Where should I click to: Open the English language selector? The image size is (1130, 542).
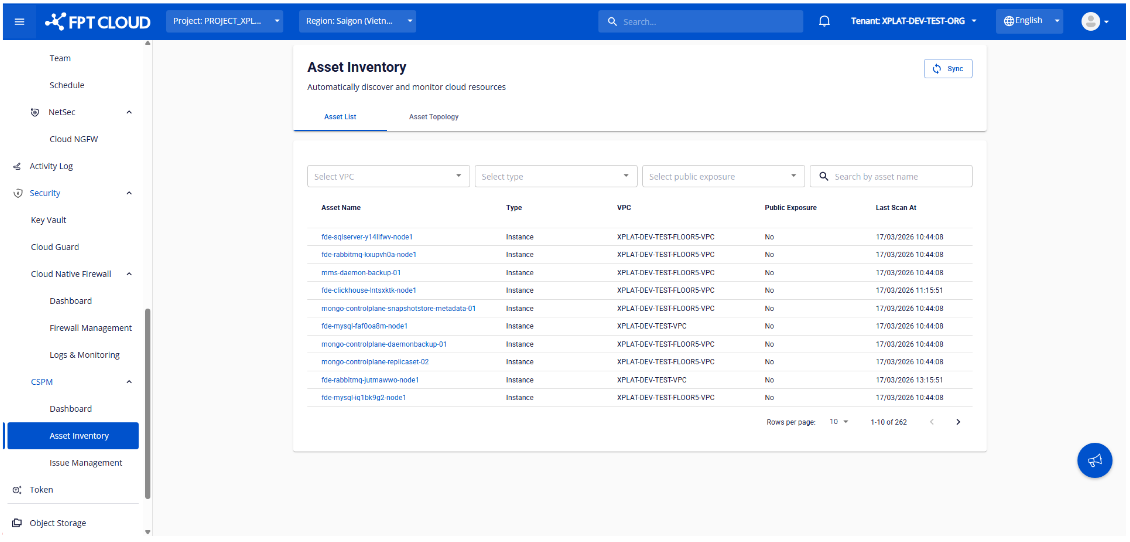(x=1029, y=21)
